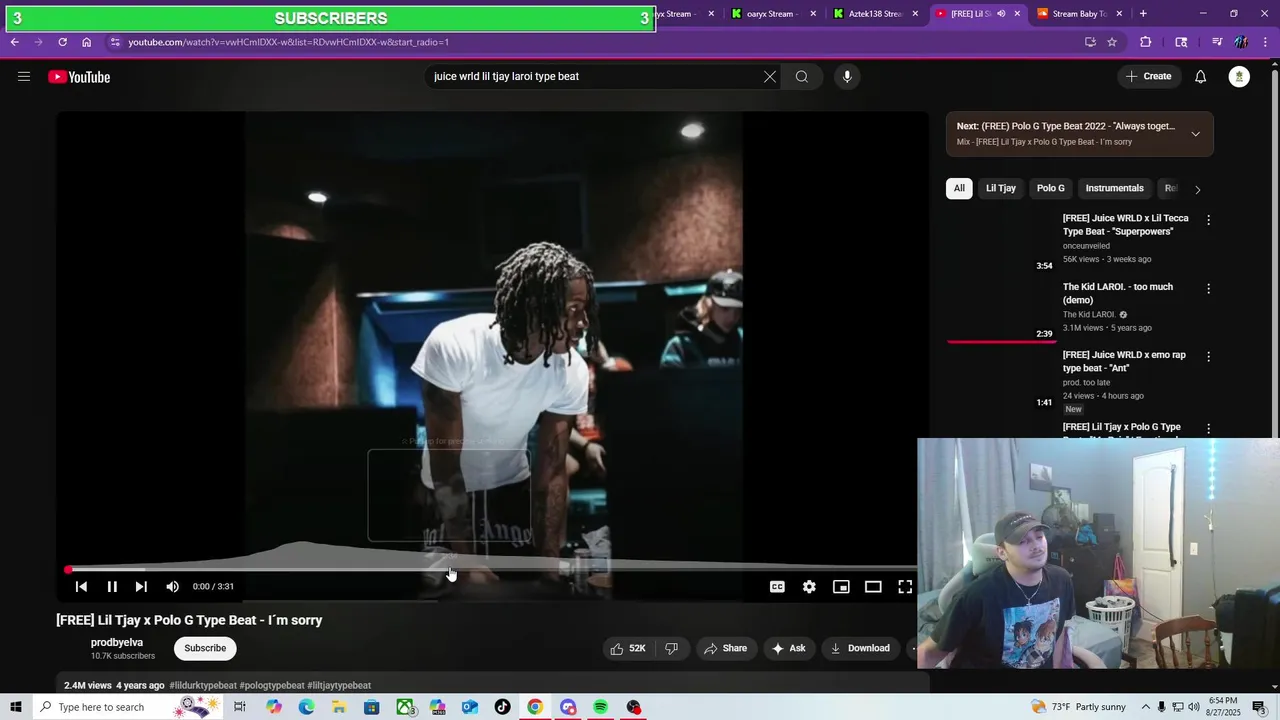Click the Windows taskbar search box
The width and height of the screenshot is (1280, 720).
128,707
